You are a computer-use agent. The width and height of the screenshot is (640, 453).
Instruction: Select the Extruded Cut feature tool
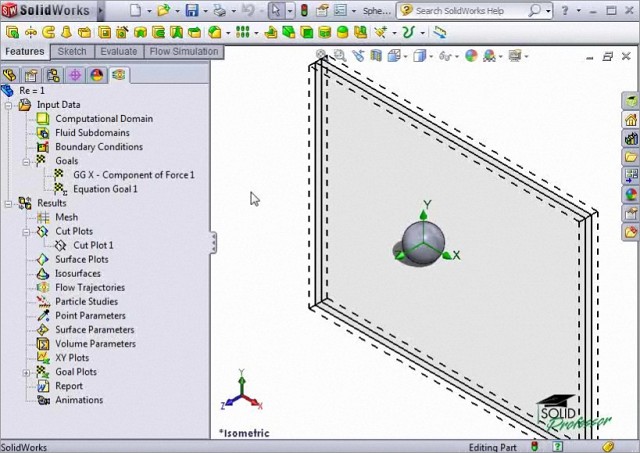104,32
